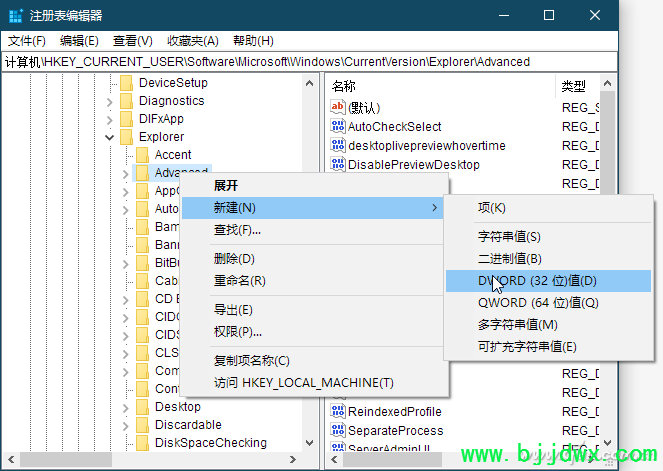Image resolution: width=663 pixels, height=471 pixels.
Task: Select the ReindexedProfile value name
Action: pyautogui.click(x=395, y=411)
